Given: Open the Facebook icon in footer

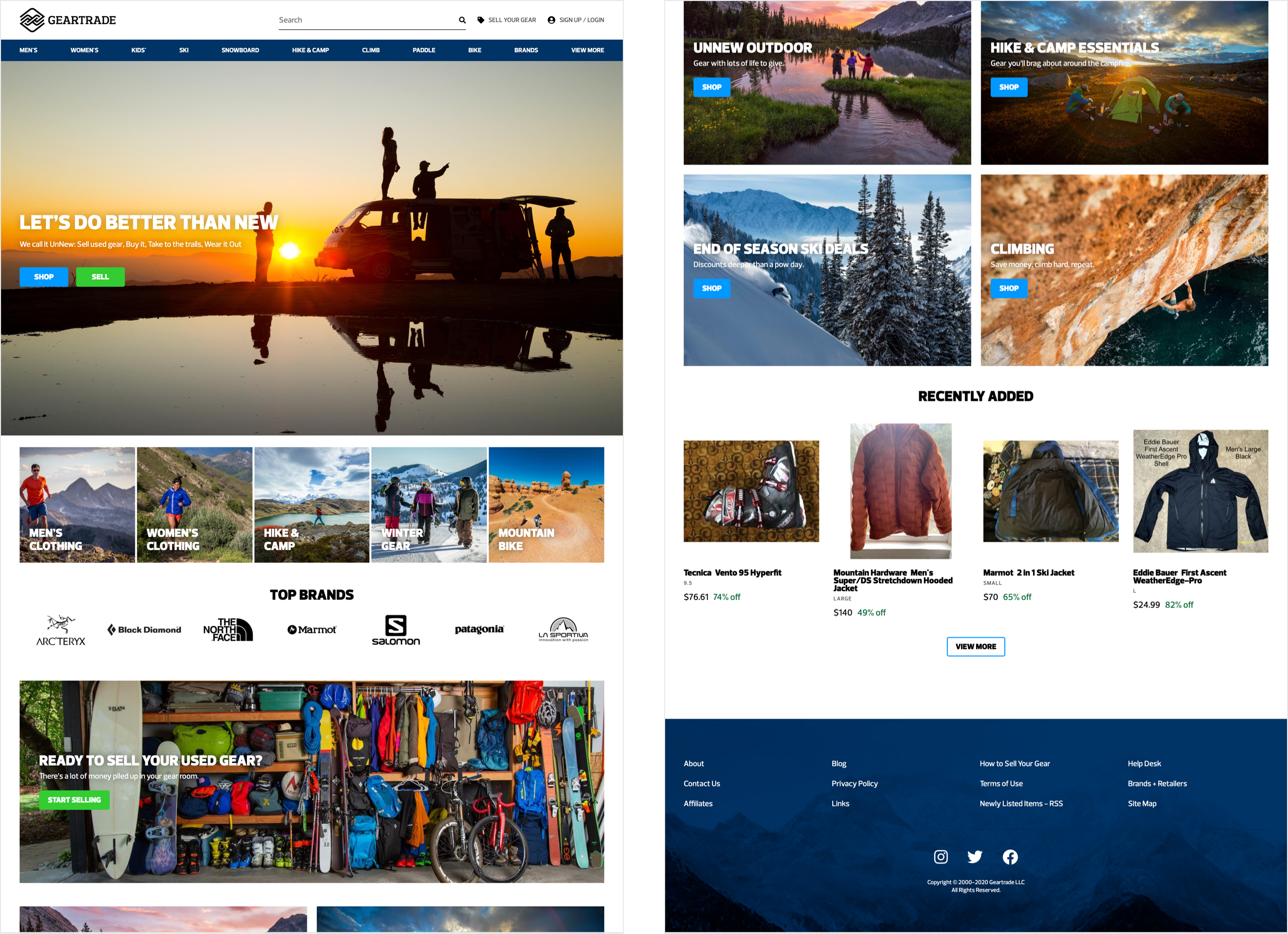Looking at the screenshot, I should tap(1010, 857).
